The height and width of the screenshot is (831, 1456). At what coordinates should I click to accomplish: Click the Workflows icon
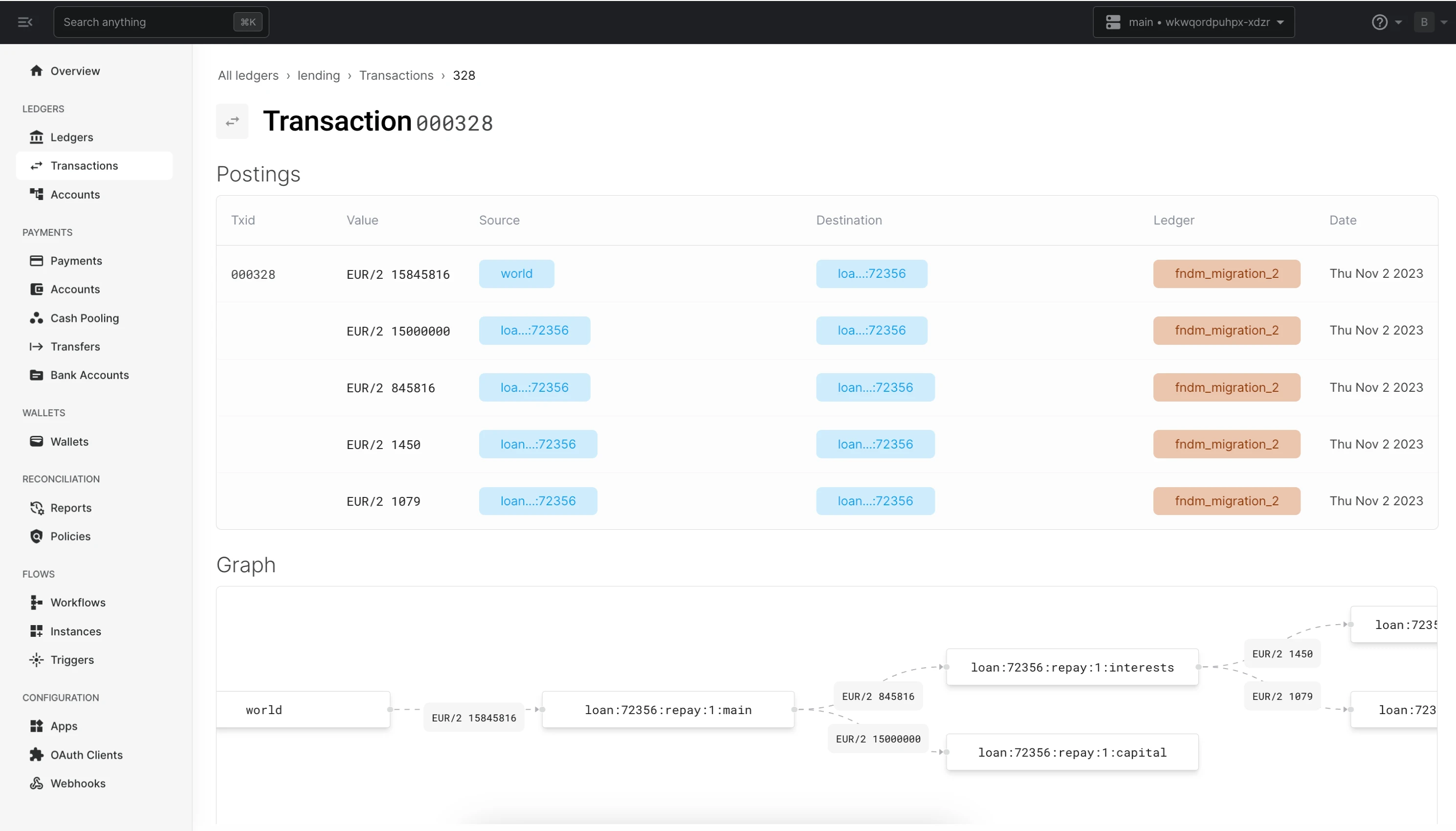pos(37,602)
